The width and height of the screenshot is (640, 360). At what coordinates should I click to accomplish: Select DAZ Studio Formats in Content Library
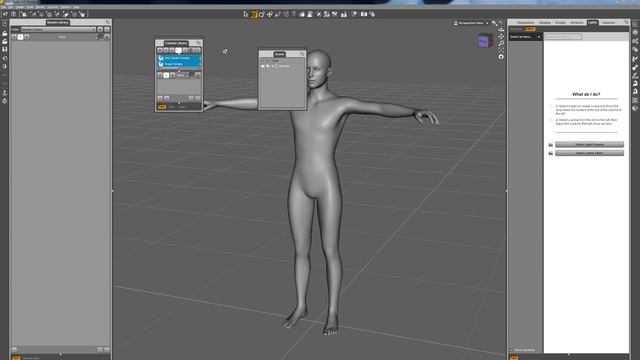tap(179, 58)
